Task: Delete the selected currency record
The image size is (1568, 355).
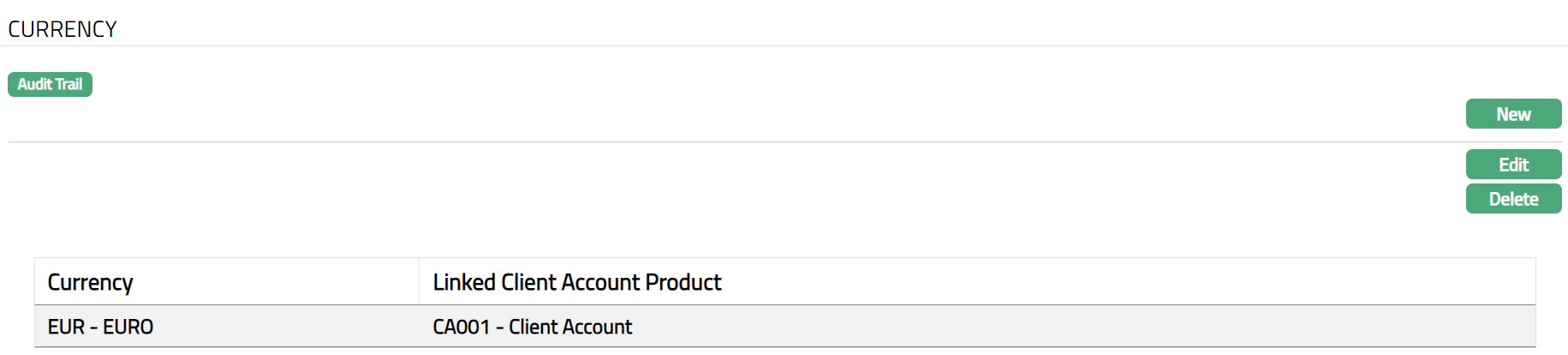Action: tap(1513, 199)
